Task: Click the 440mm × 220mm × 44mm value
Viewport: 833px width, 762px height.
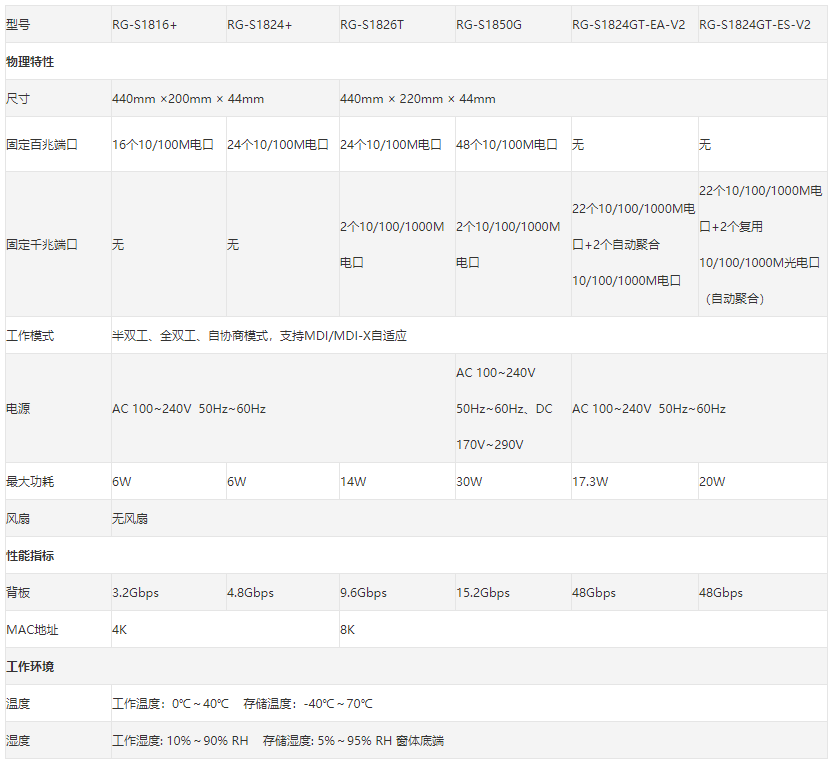Action: tap(418, 99)
